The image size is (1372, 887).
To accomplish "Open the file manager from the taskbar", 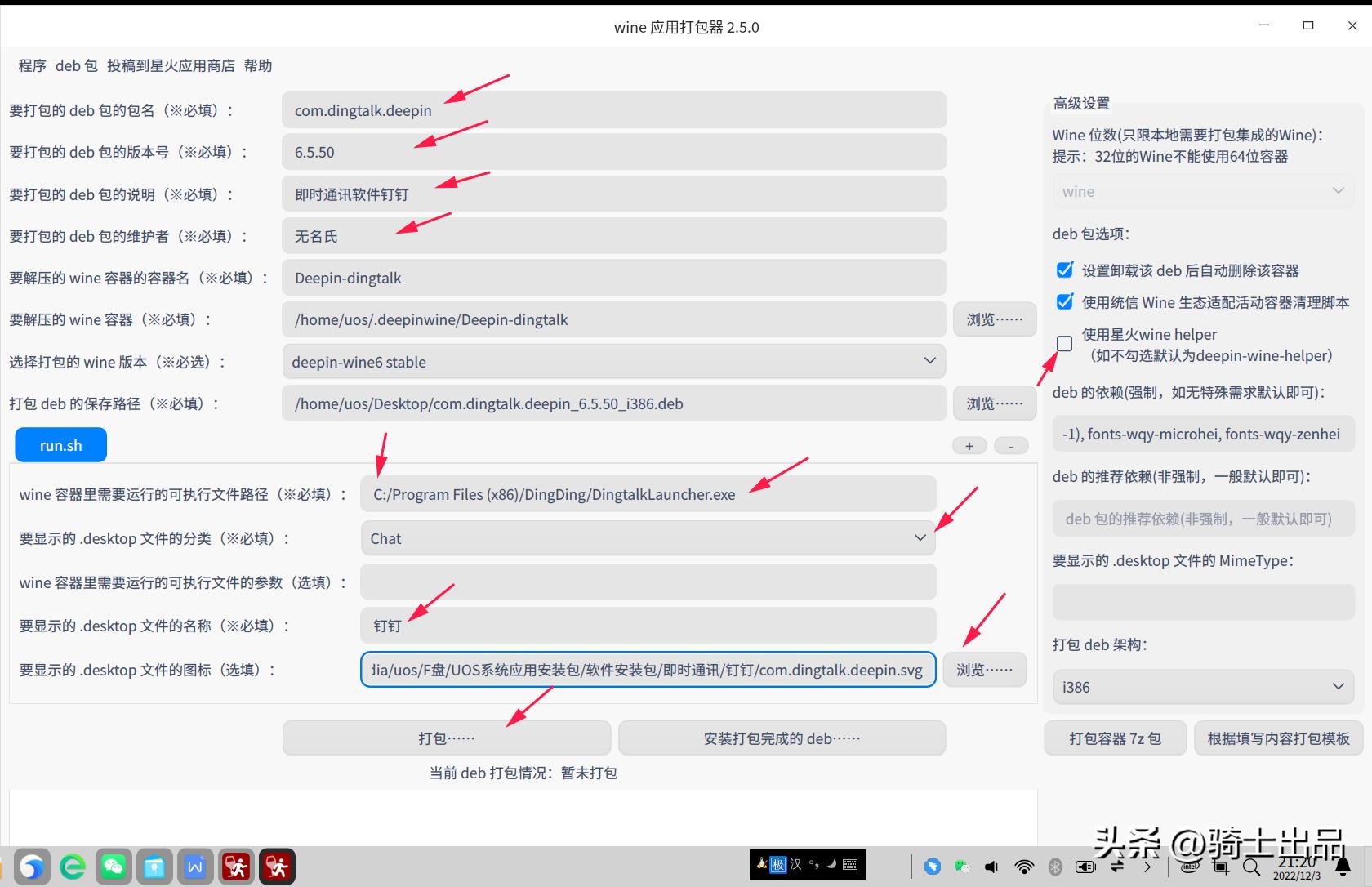I will 154,867.
